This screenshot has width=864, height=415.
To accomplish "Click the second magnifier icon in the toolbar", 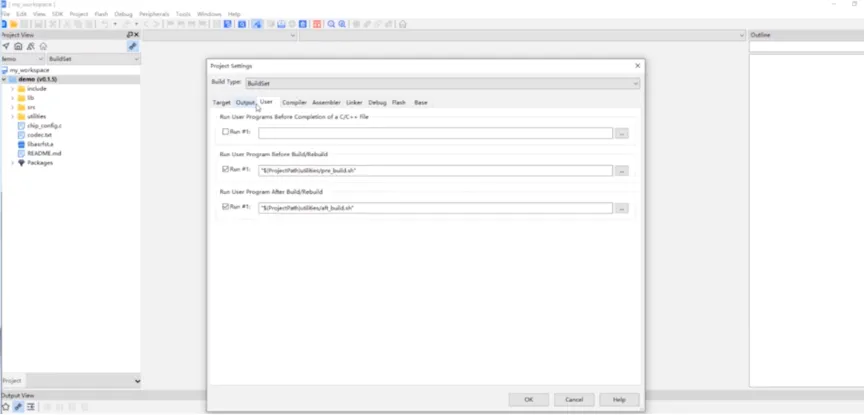I will click(x=342, y=24).
